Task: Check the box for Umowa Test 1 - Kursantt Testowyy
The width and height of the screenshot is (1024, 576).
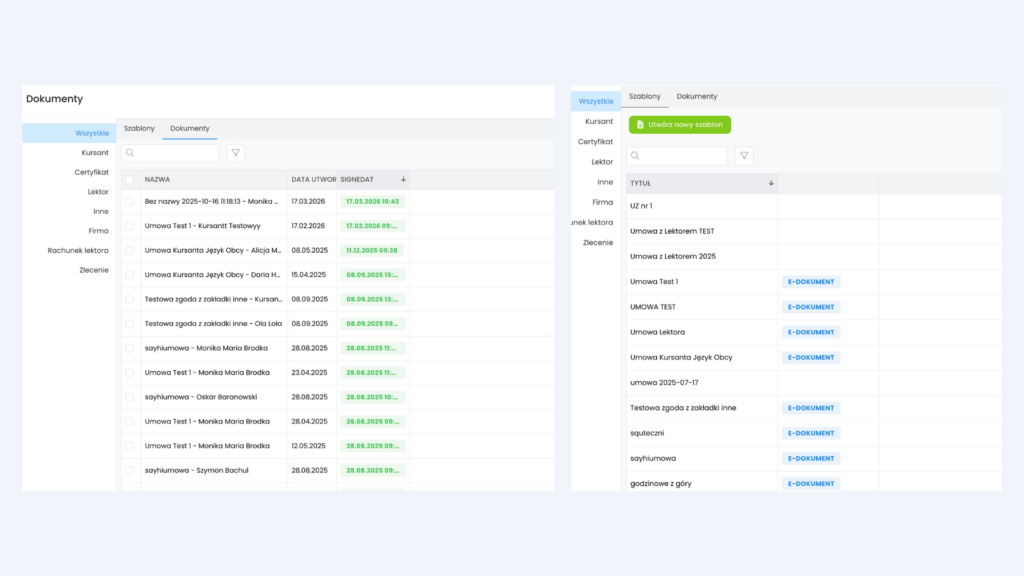Action: tap(129, 226)
